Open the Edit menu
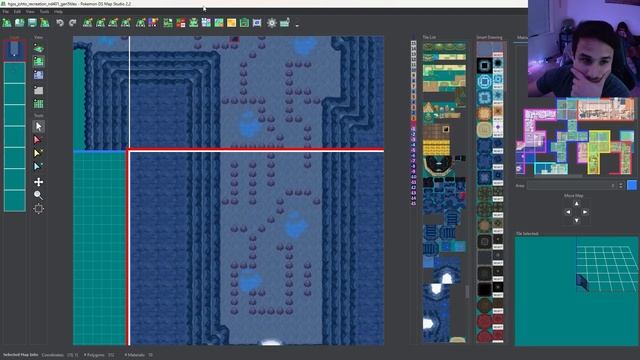Viewport: 640px width, 360px height. [17, 12]
